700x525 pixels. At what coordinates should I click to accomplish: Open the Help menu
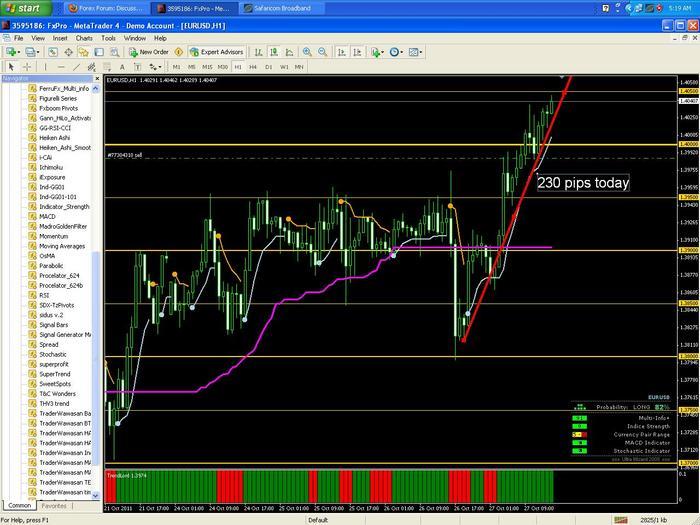[160, 38]
